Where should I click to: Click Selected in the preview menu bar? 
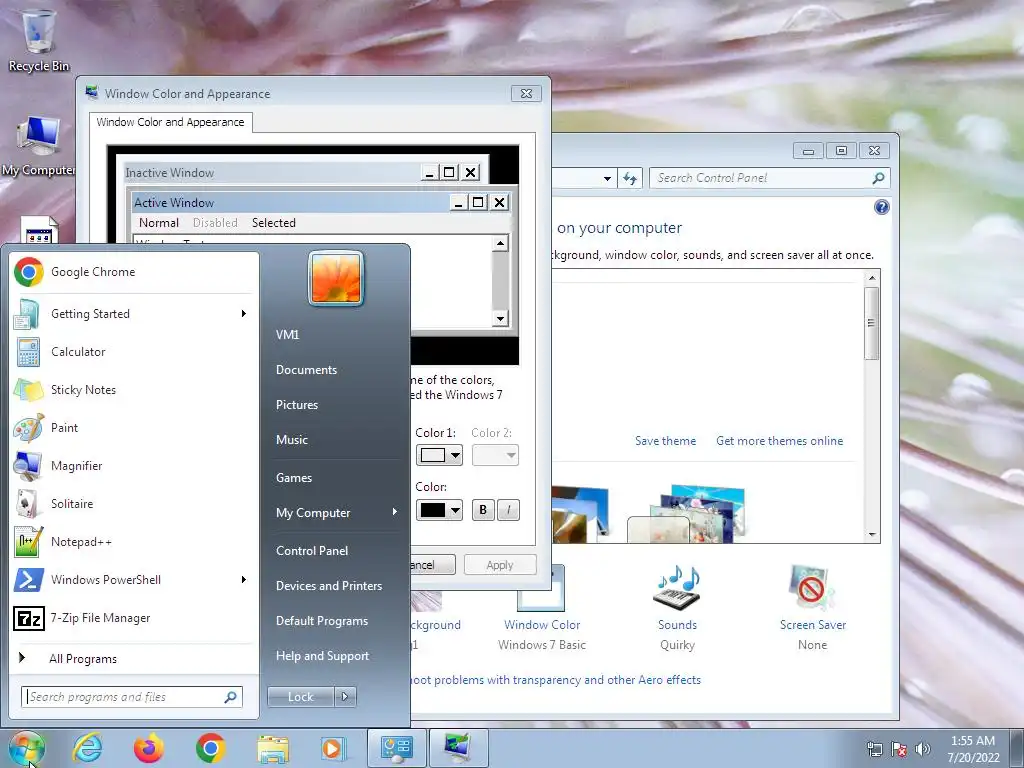(x=274, y=223)
